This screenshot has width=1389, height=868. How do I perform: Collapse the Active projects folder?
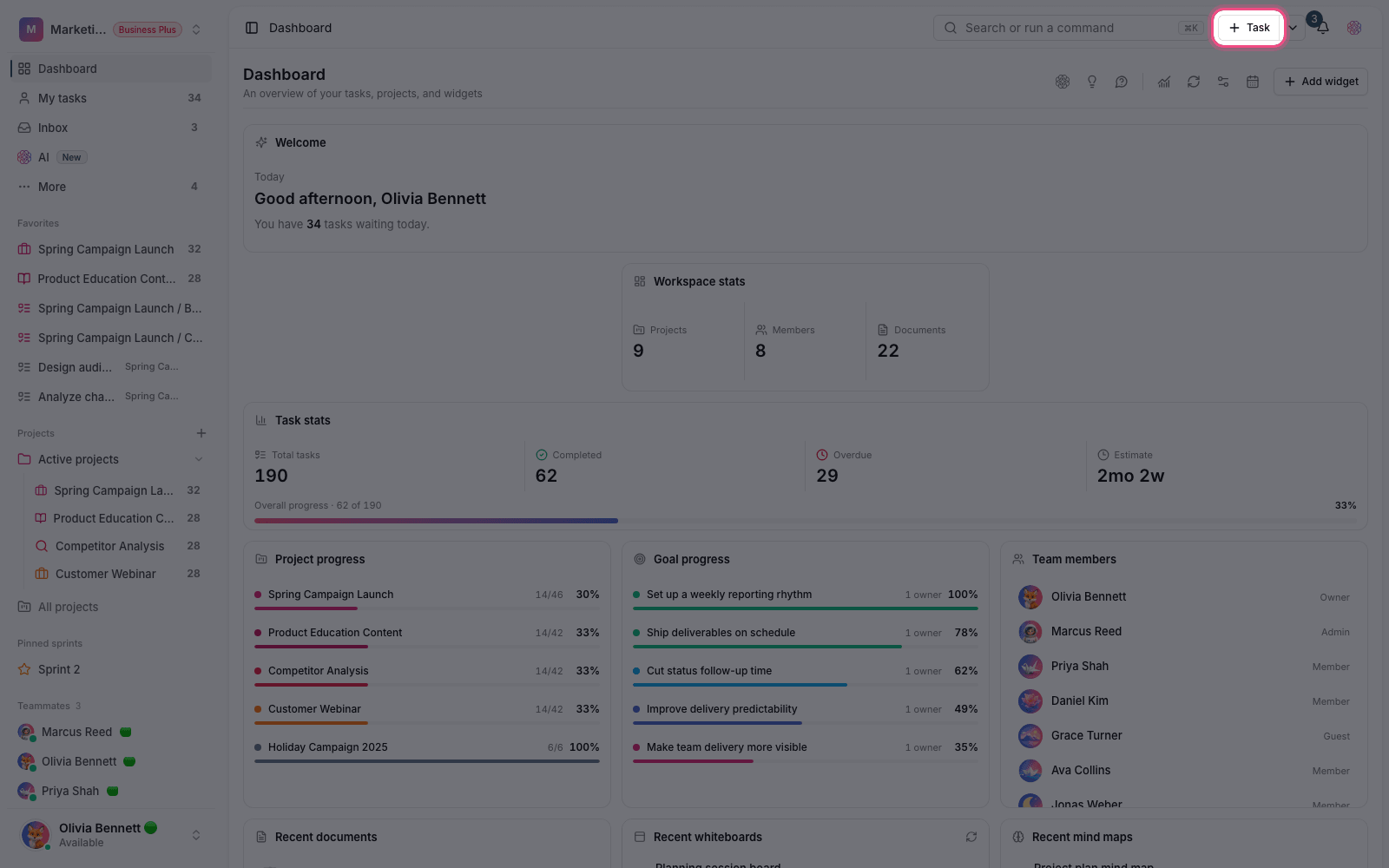point(199,459)
